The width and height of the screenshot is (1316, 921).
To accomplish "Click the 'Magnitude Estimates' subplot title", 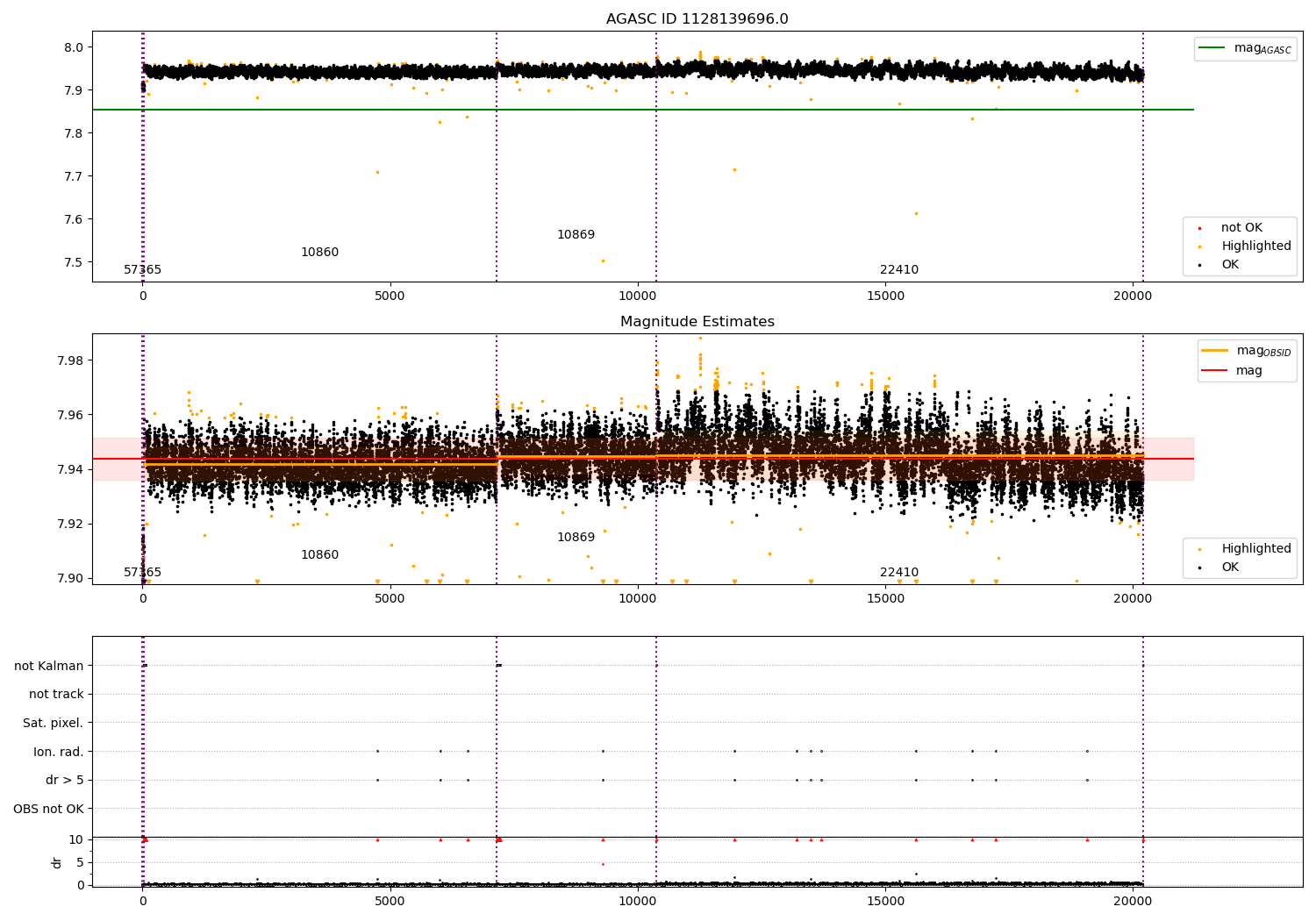I will 697,322.
